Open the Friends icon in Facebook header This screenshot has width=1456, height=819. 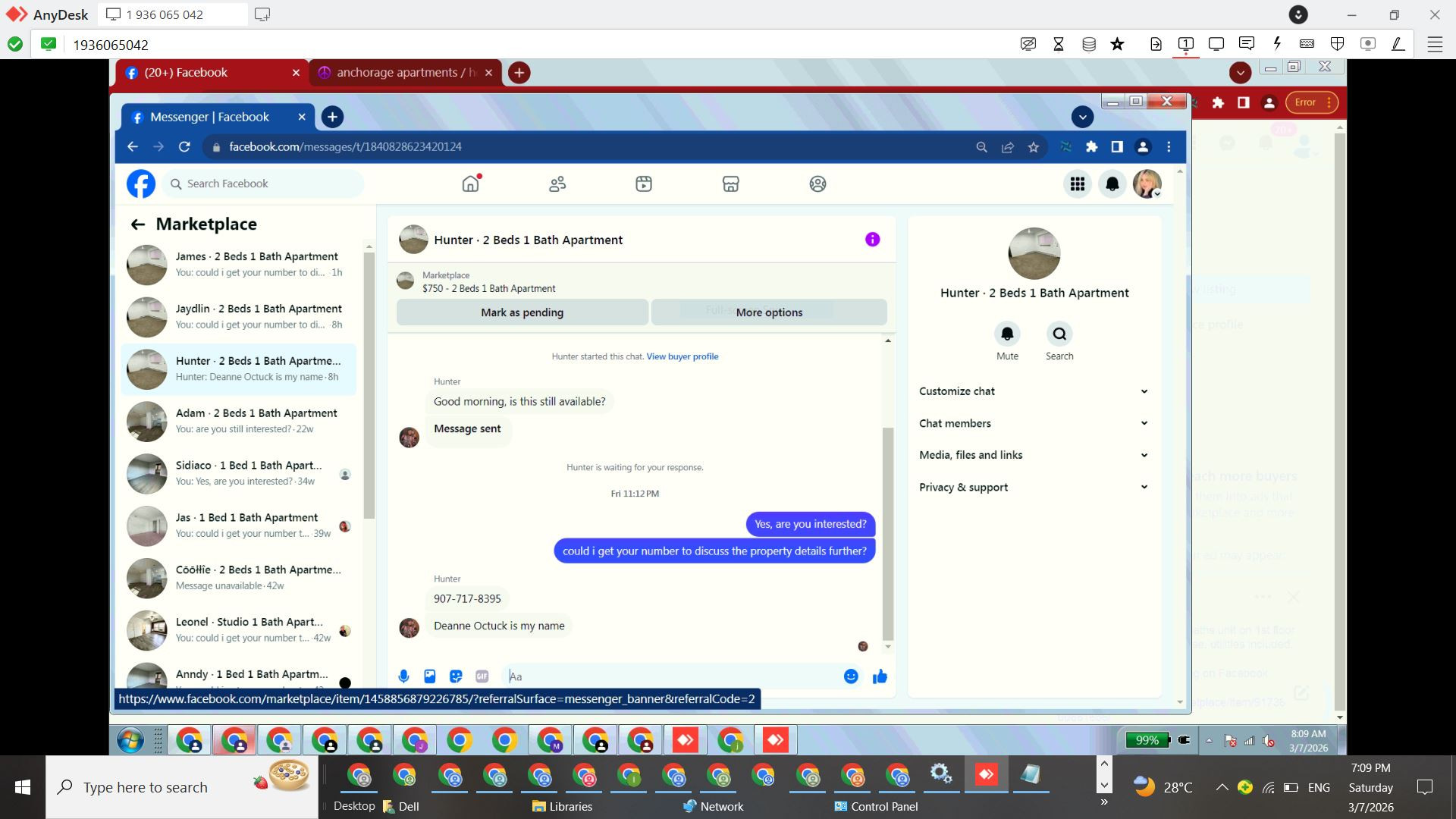point(557,184)
